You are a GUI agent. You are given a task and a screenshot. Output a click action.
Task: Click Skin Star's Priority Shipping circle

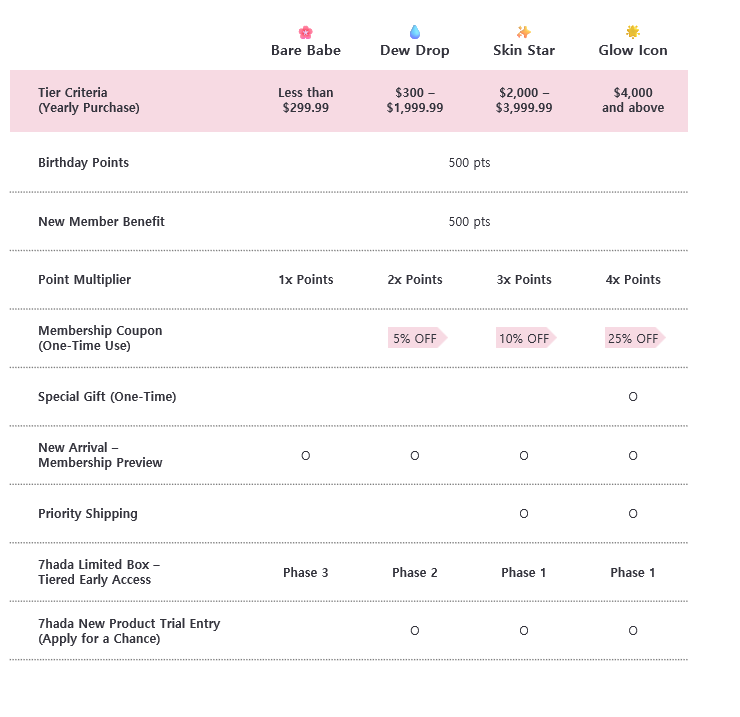[524, 514]
